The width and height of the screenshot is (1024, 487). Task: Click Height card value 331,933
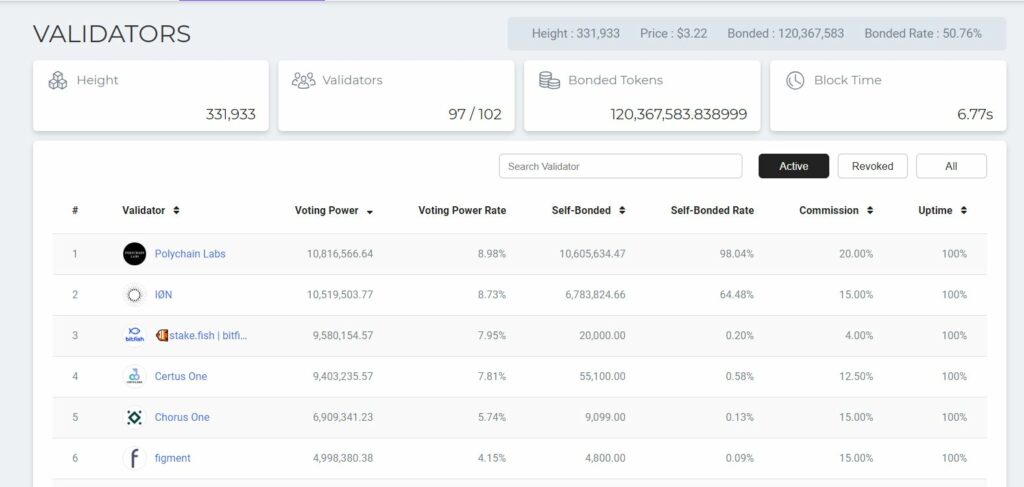(231, 115)
